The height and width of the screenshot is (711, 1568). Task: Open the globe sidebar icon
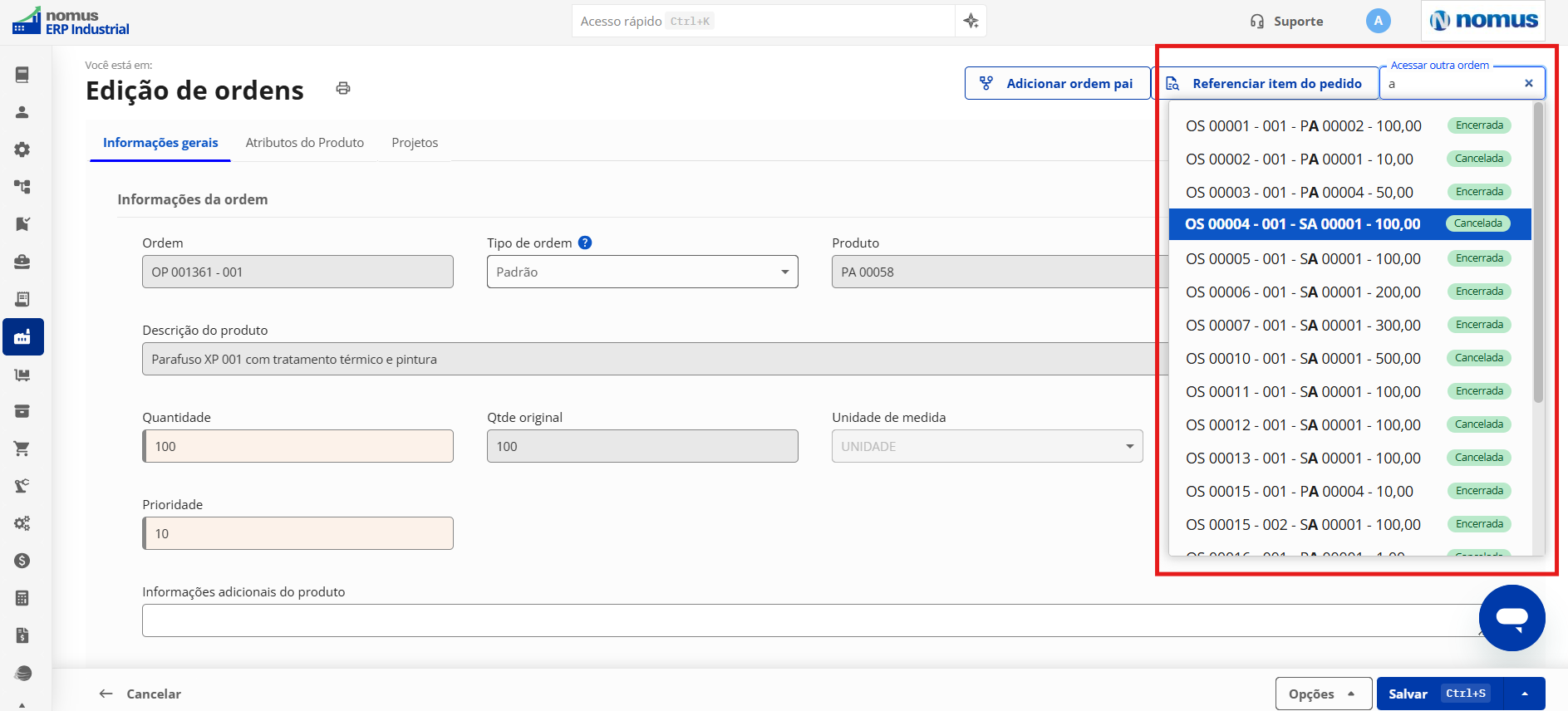pos(22,673)
